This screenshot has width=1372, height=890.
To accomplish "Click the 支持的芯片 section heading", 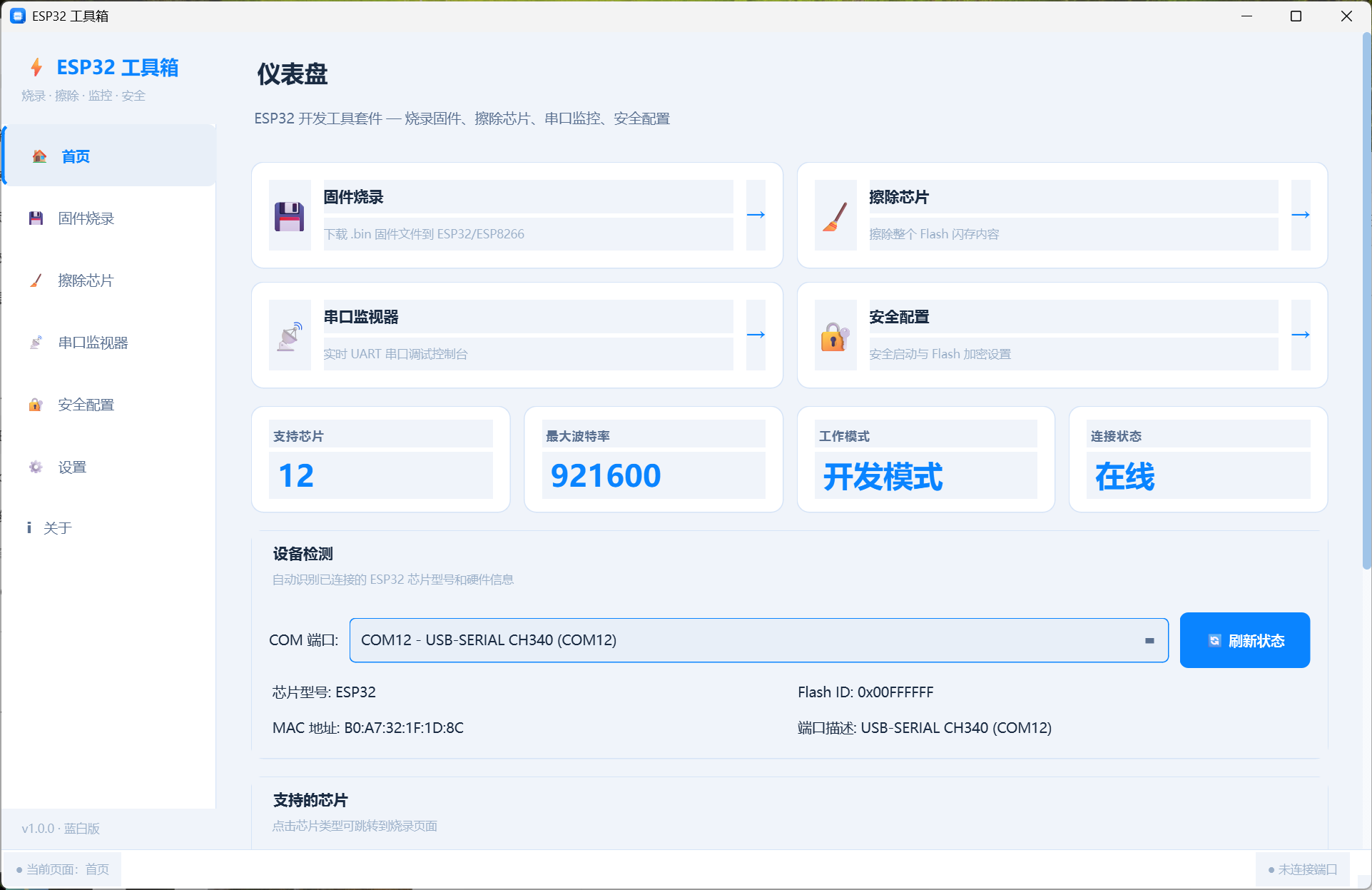I will 310,800.
